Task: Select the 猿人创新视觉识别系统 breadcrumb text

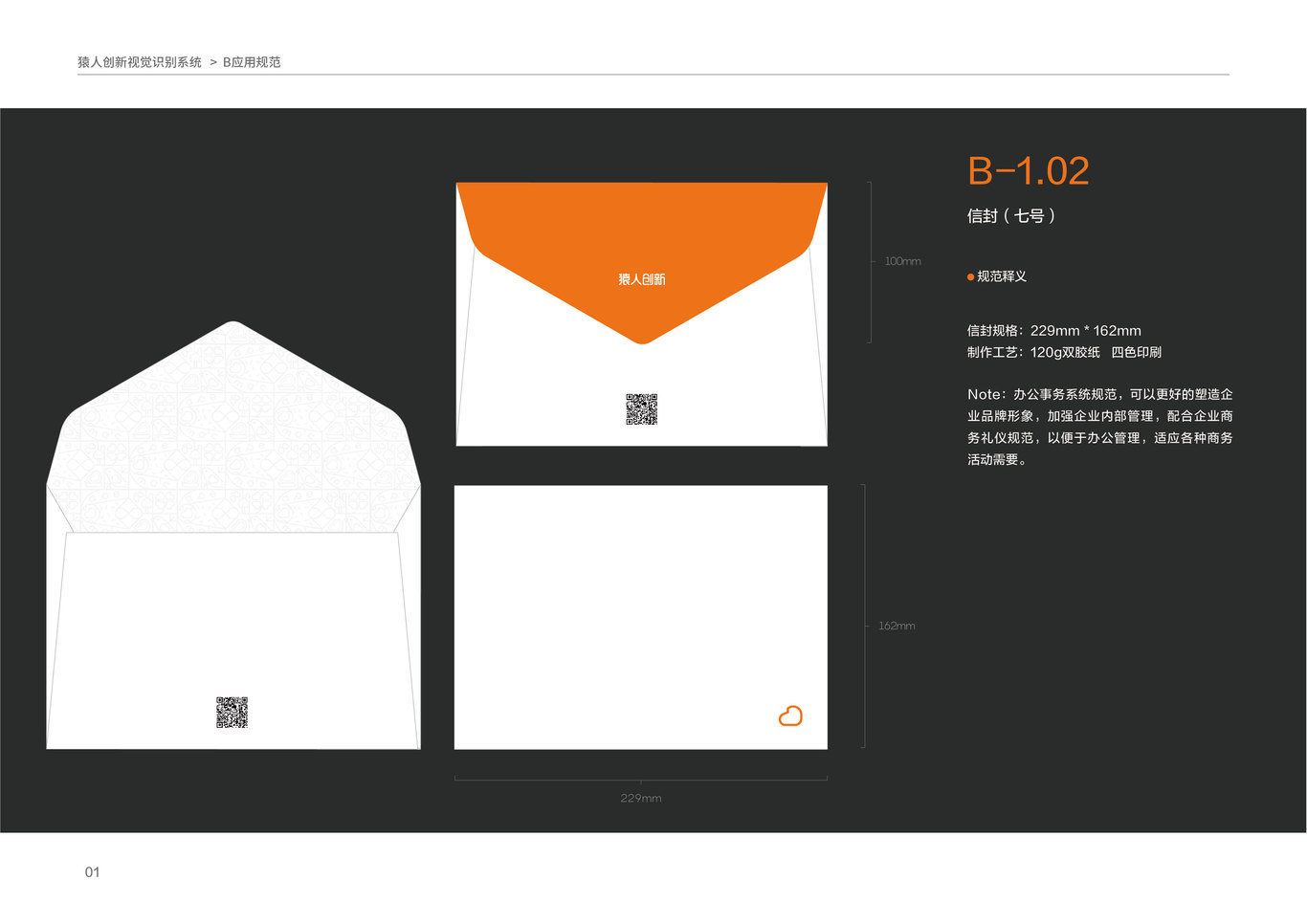Action: [x=140, y=62]
